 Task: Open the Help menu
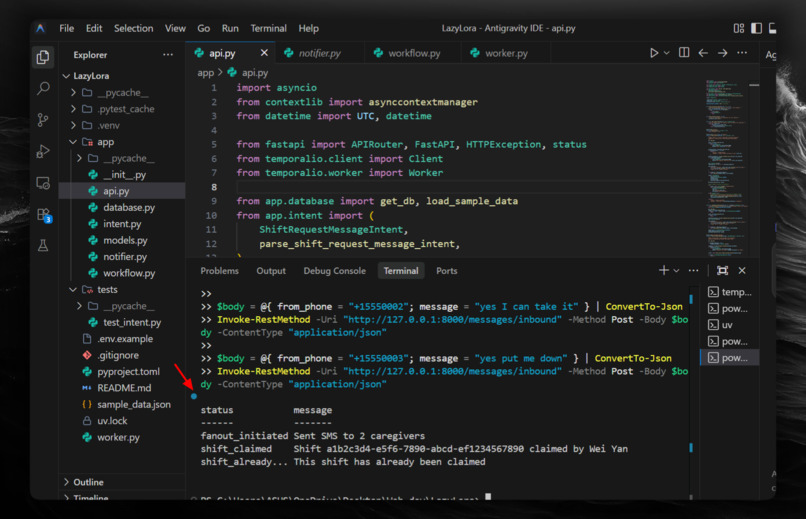(x=308, y=28)
